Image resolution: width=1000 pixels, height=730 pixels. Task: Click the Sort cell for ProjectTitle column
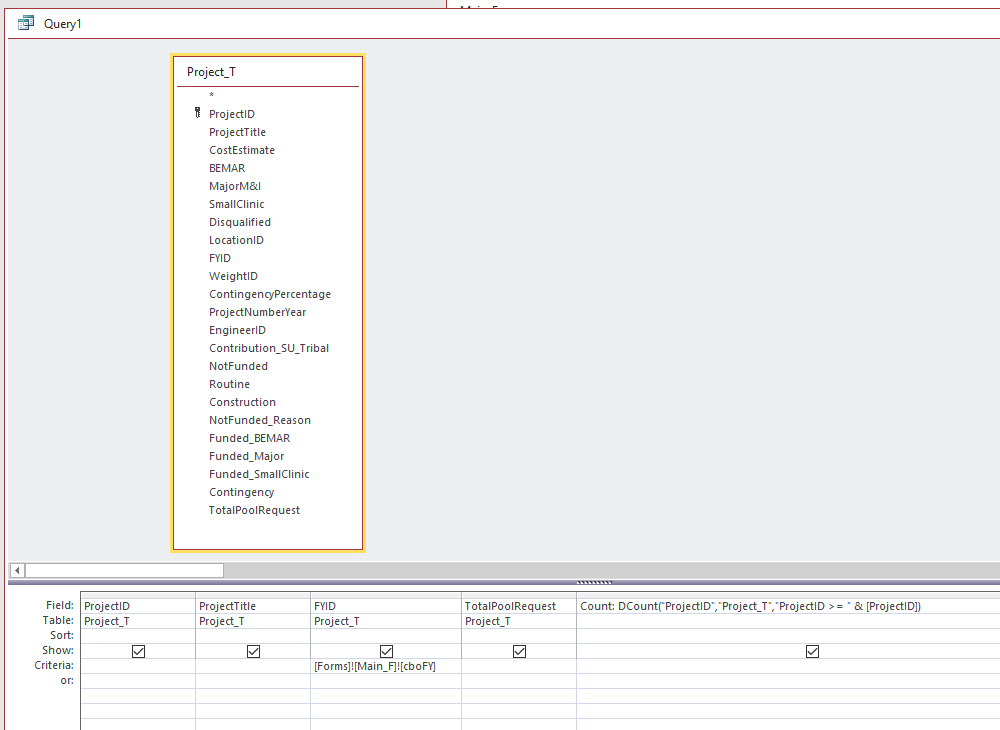point(253,636)
